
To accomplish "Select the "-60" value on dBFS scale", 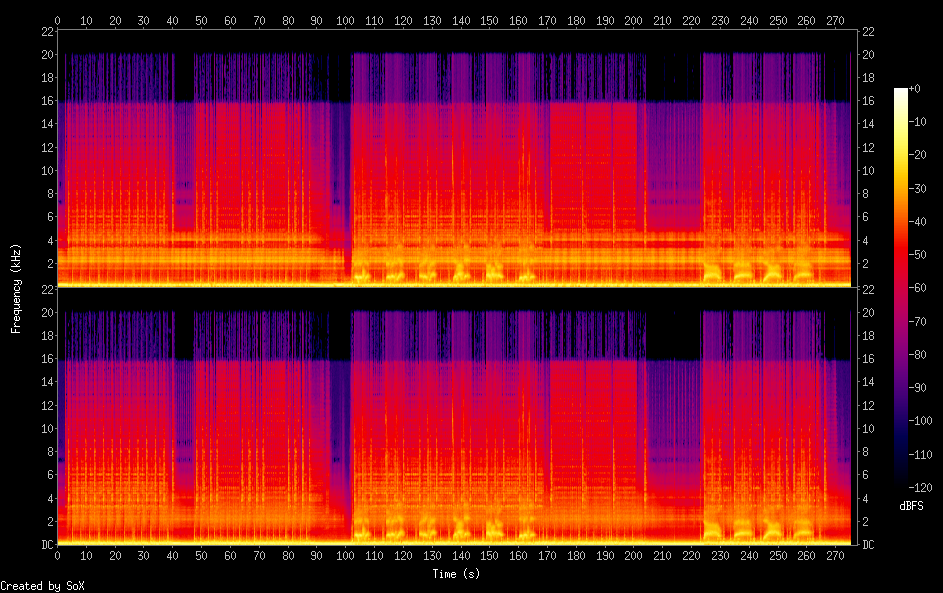I will tap(918, 287).
